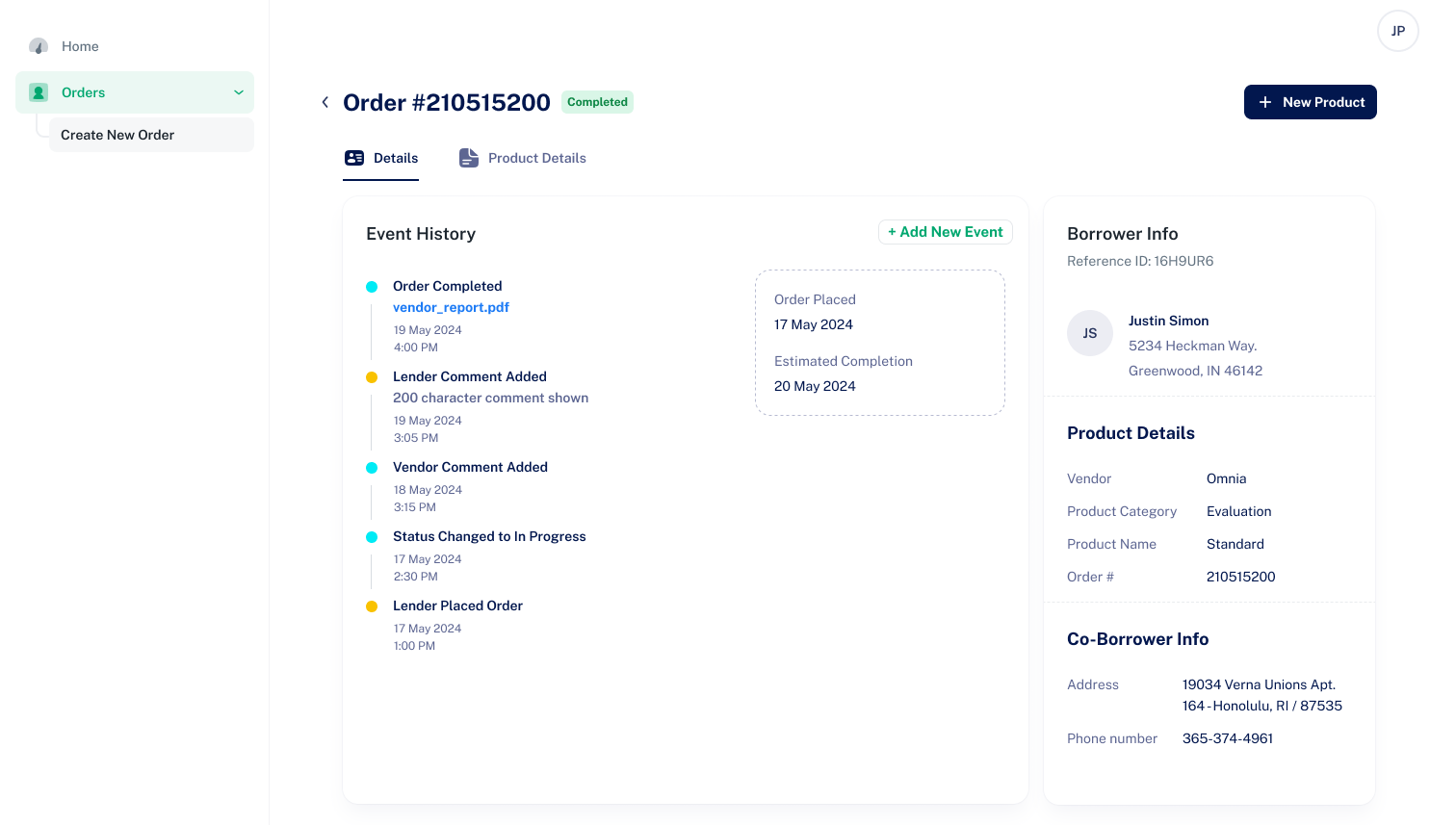Click the yellow dot beside Lender Comment Added
Screen dimensions: 1456x825
click(x=373, y=377)
